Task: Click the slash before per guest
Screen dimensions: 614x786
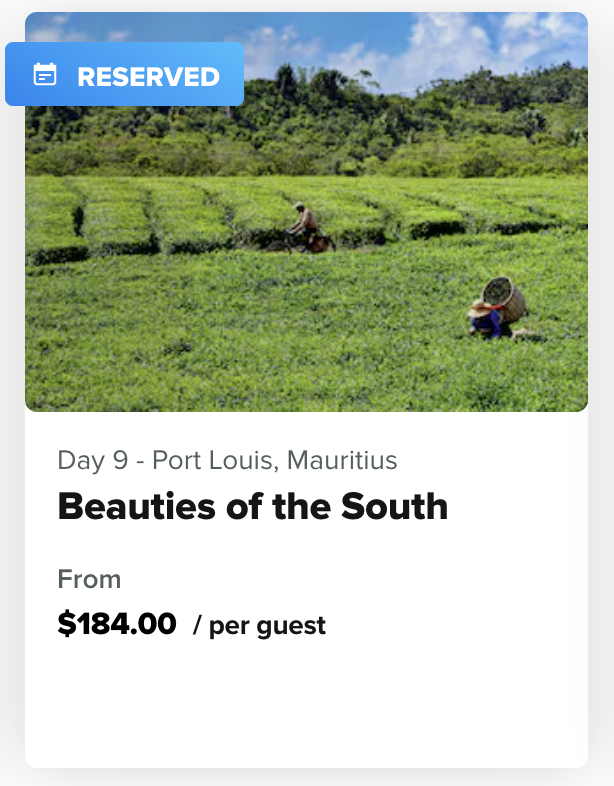Action: (x=197, y=626)
